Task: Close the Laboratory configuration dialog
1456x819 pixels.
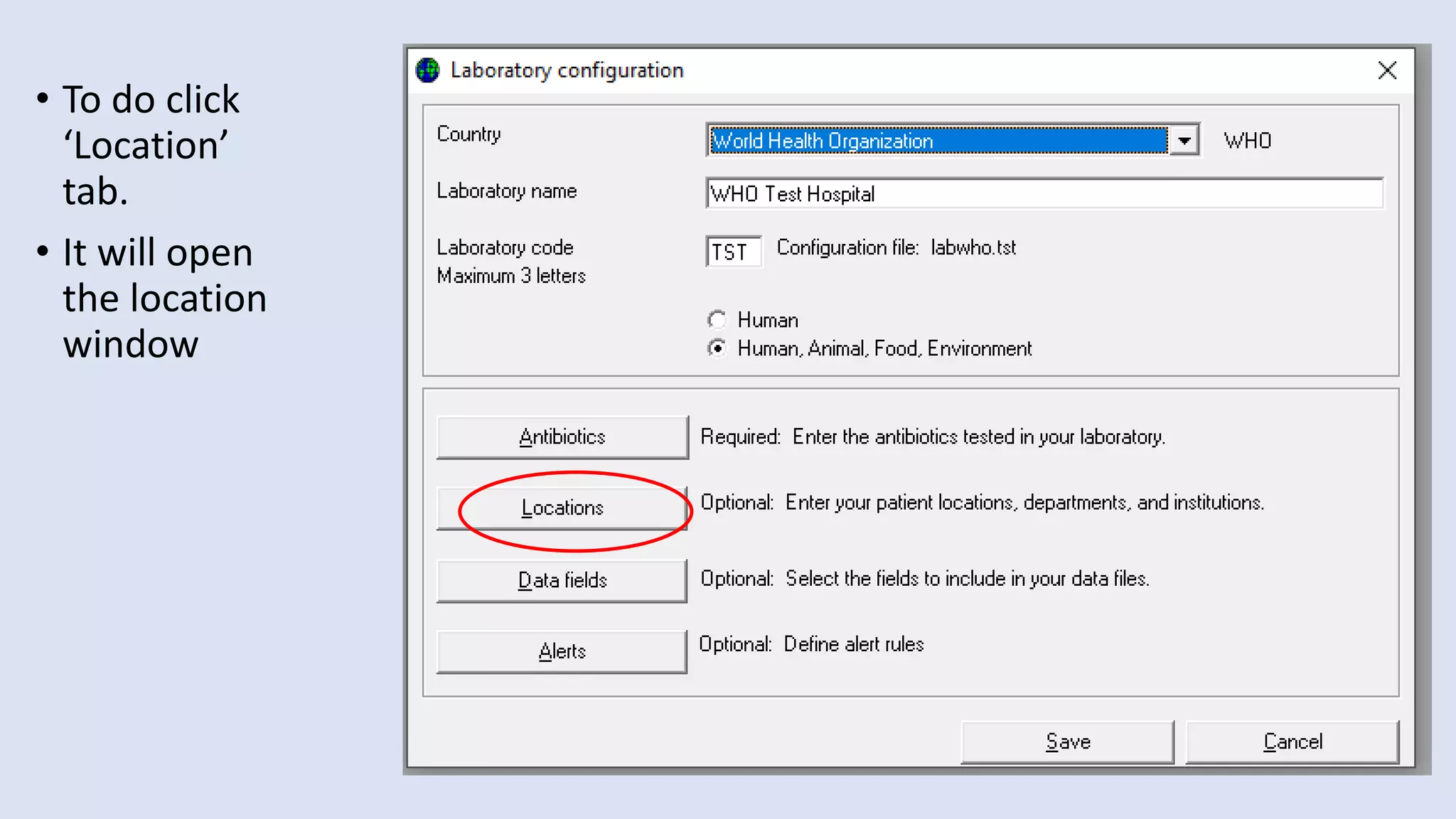Action: click(1387, 70)
